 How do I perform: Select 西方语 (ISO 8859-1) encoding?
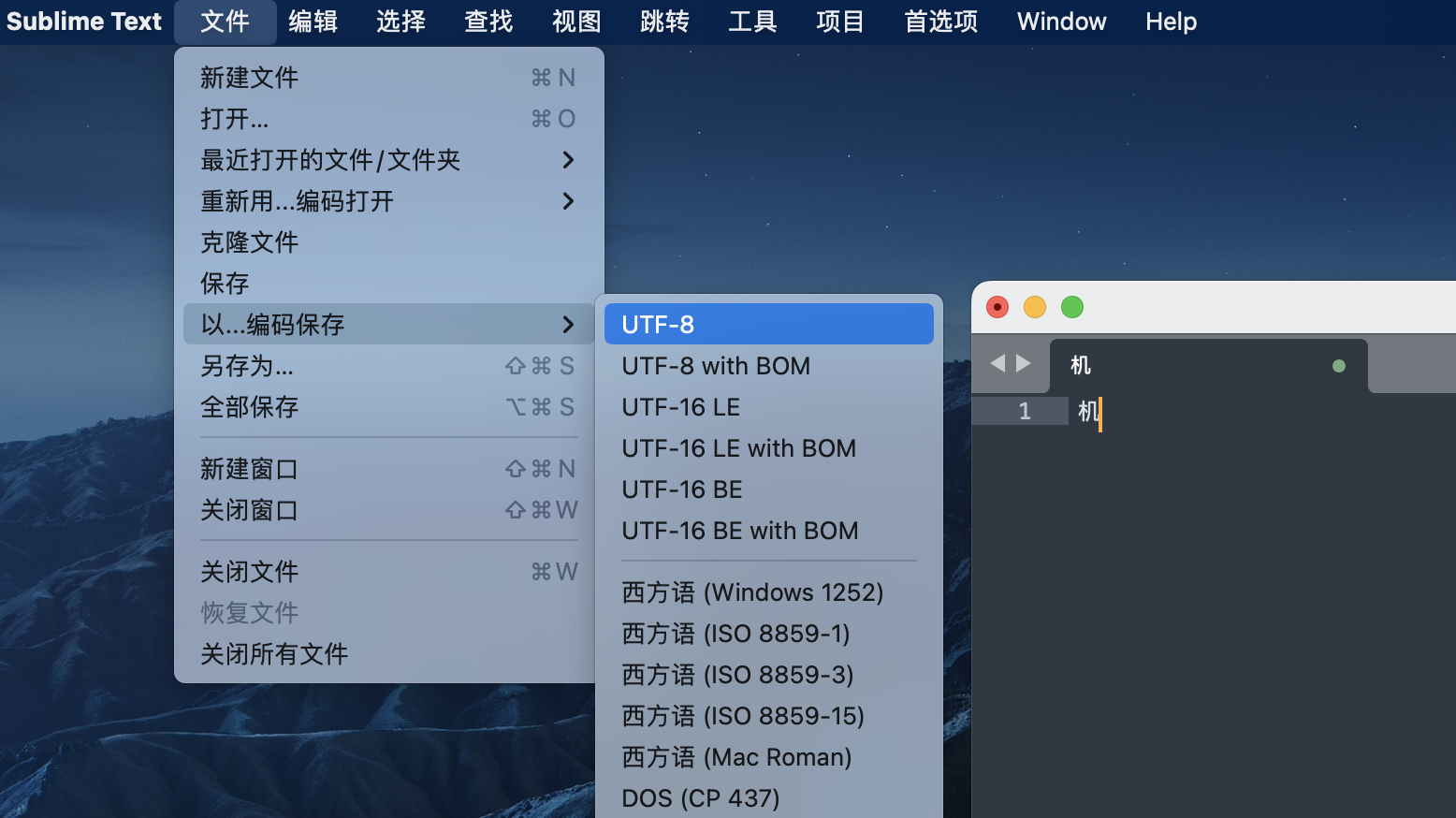(769, 634)
